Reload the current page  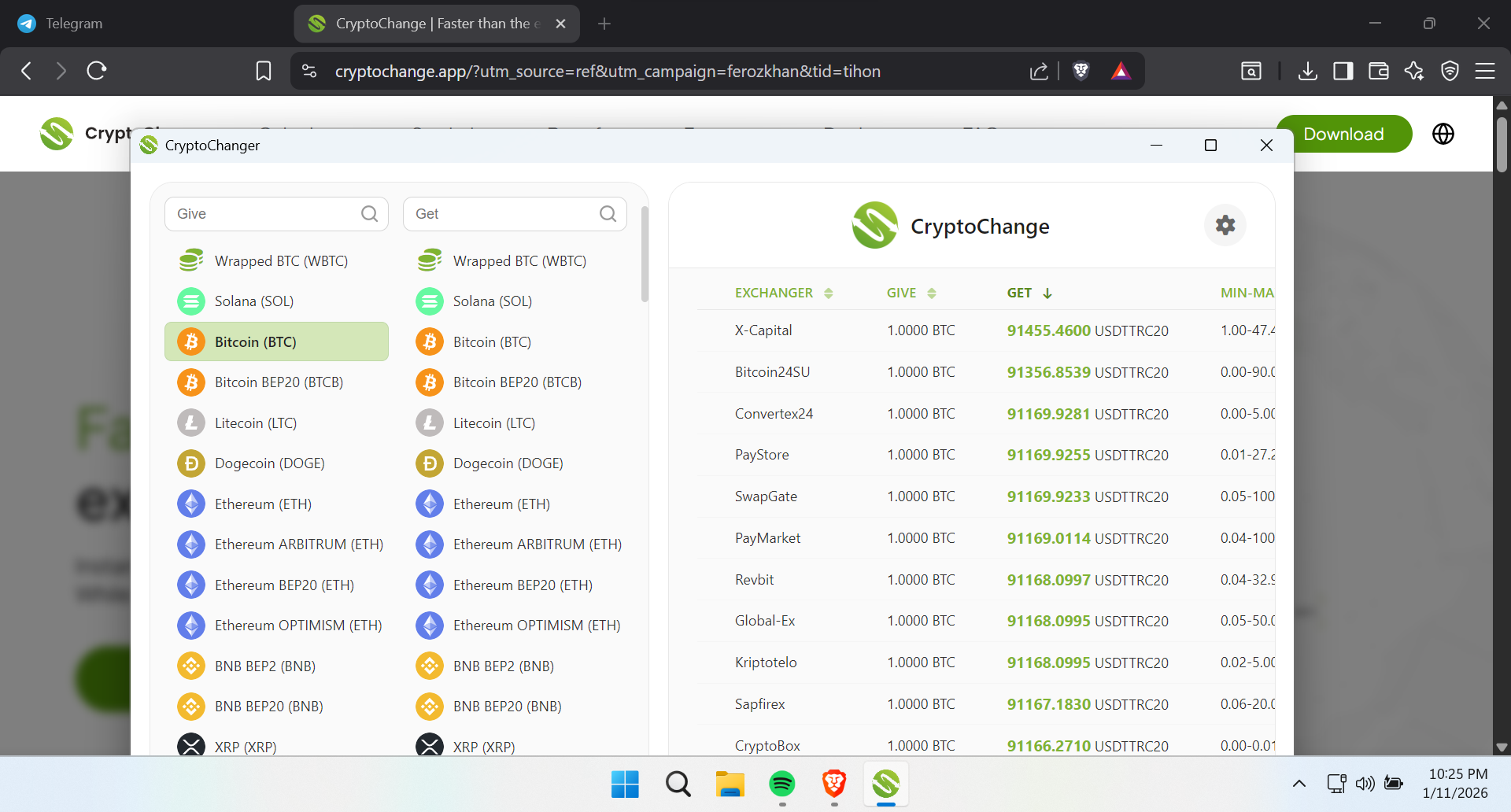[x=97, y=71]
